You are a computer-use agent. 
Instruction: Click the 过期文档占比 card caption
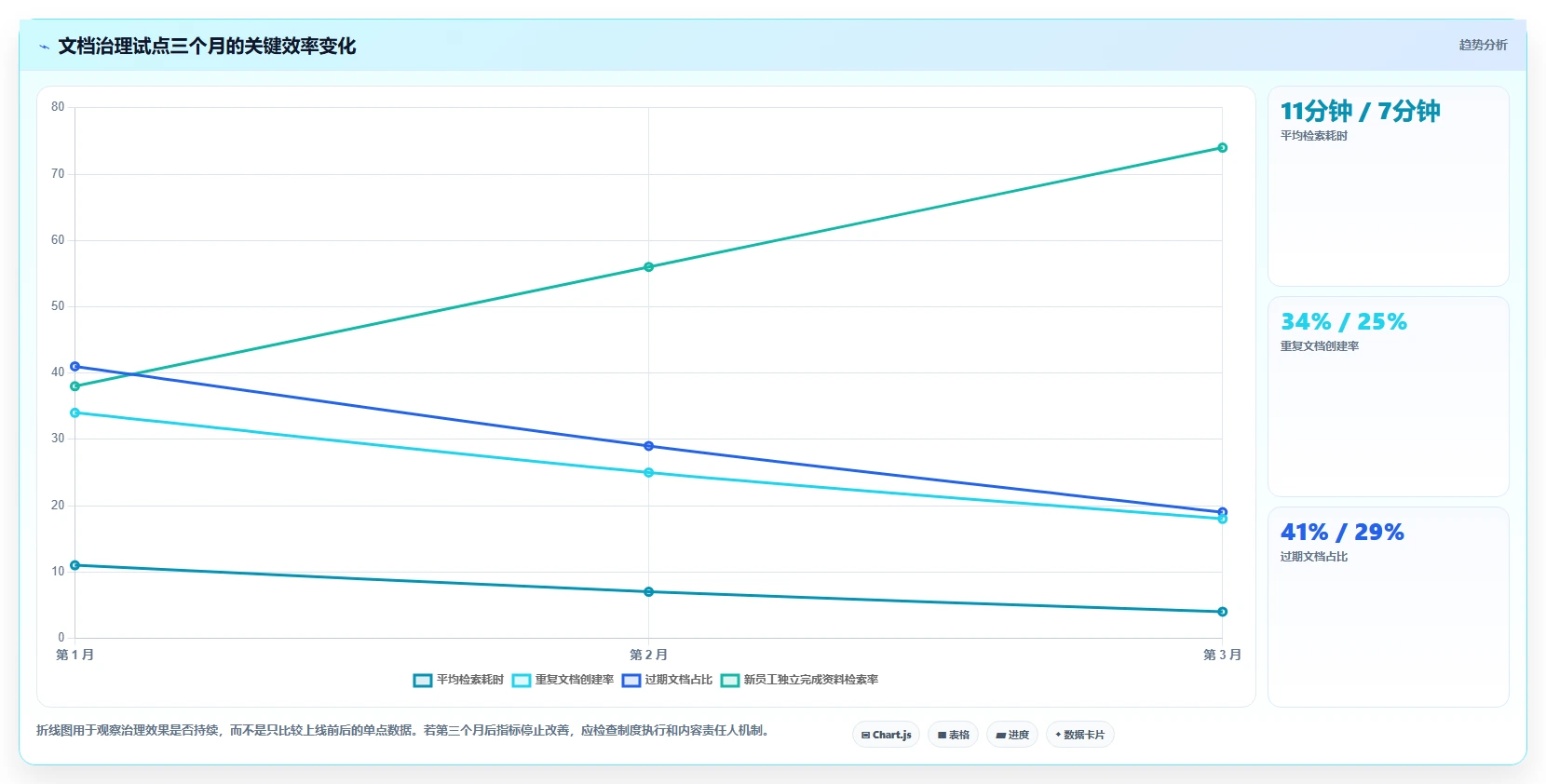[1313, 557]
